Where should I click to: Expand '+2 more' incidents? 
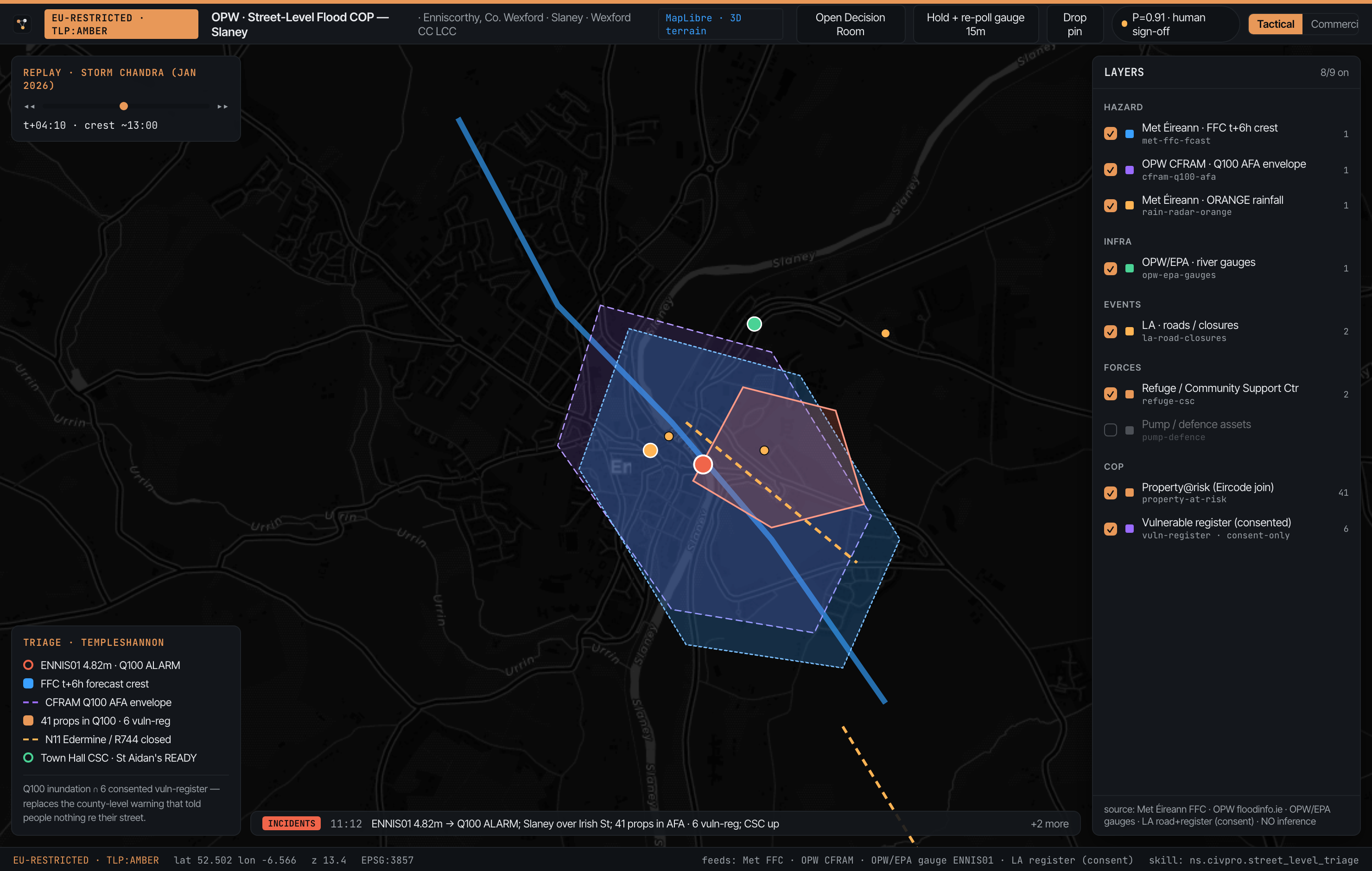coord(1049,824)
